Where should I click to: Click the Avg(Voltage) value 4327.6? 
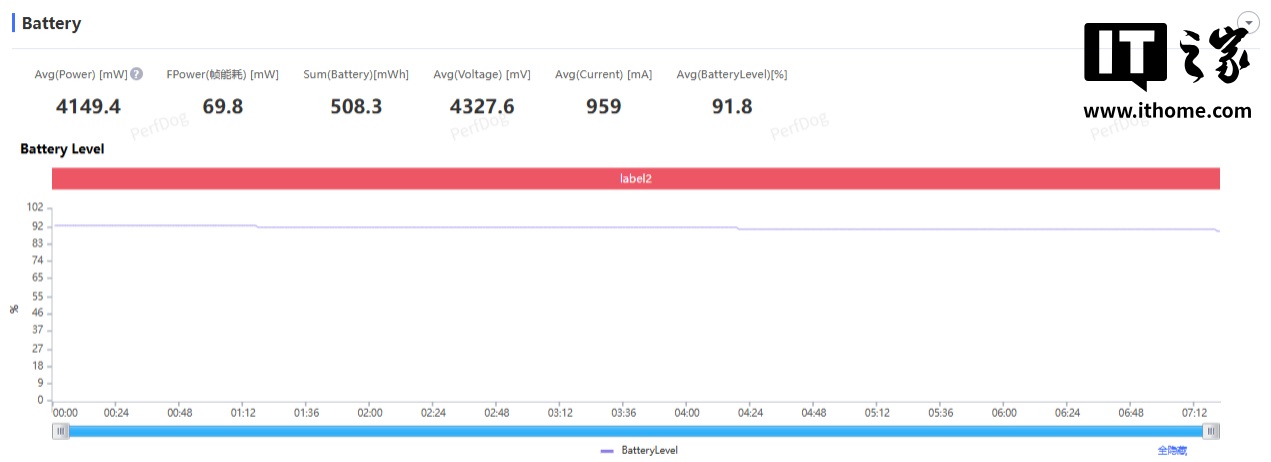tap(482, 106)
